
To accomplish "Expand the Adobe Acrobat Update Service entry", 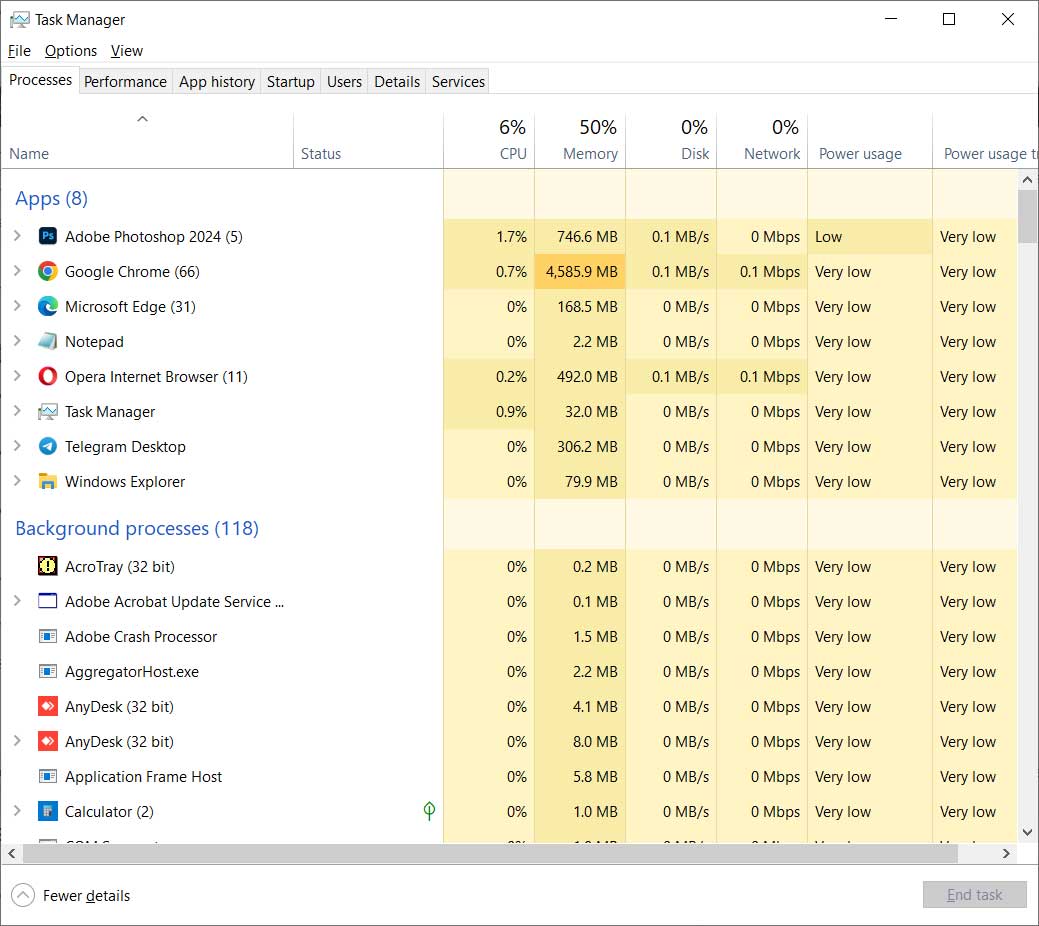I will pos(16,601).
